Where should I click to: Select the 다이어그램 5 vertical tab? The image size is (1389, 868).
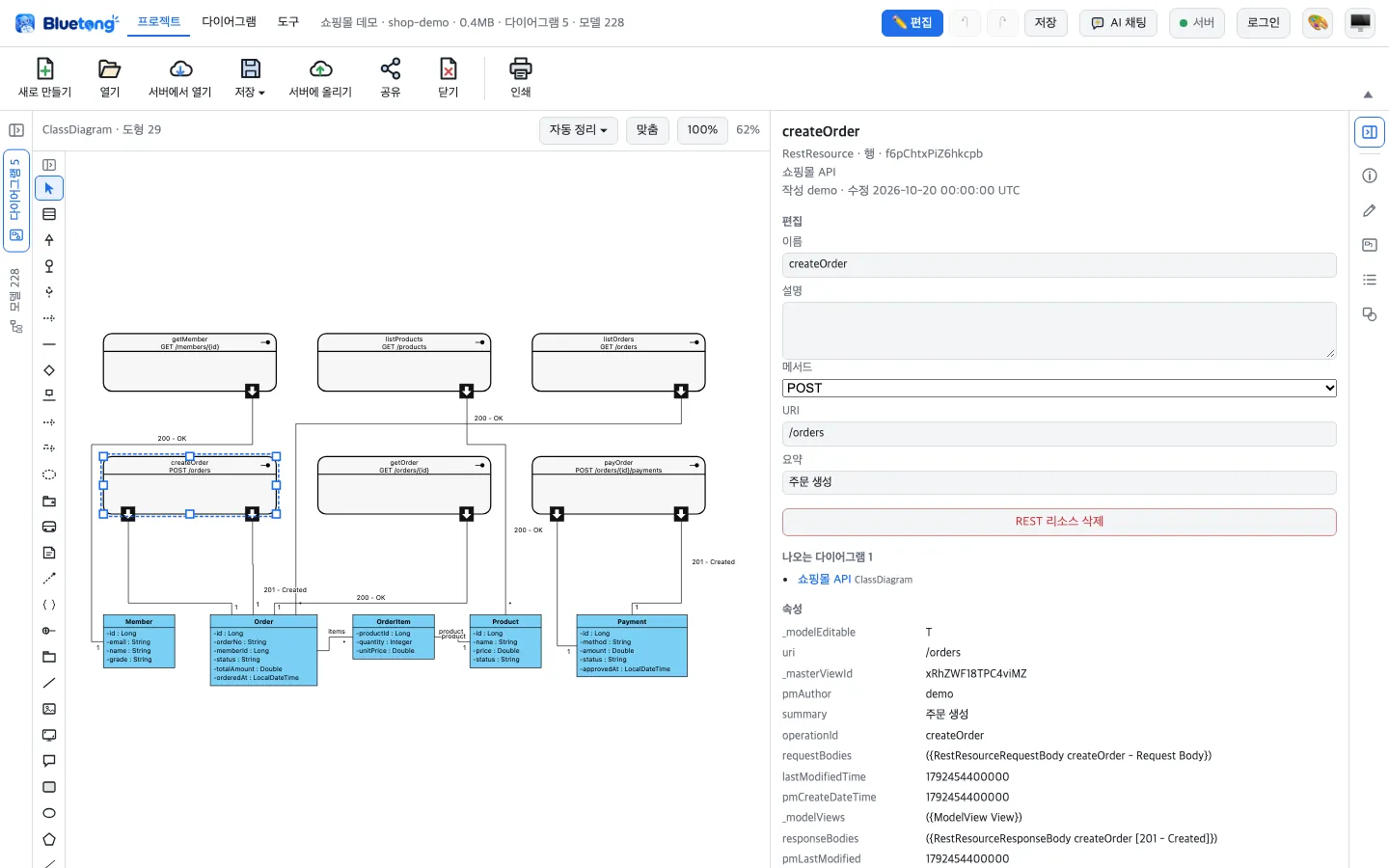pos(16,200)
